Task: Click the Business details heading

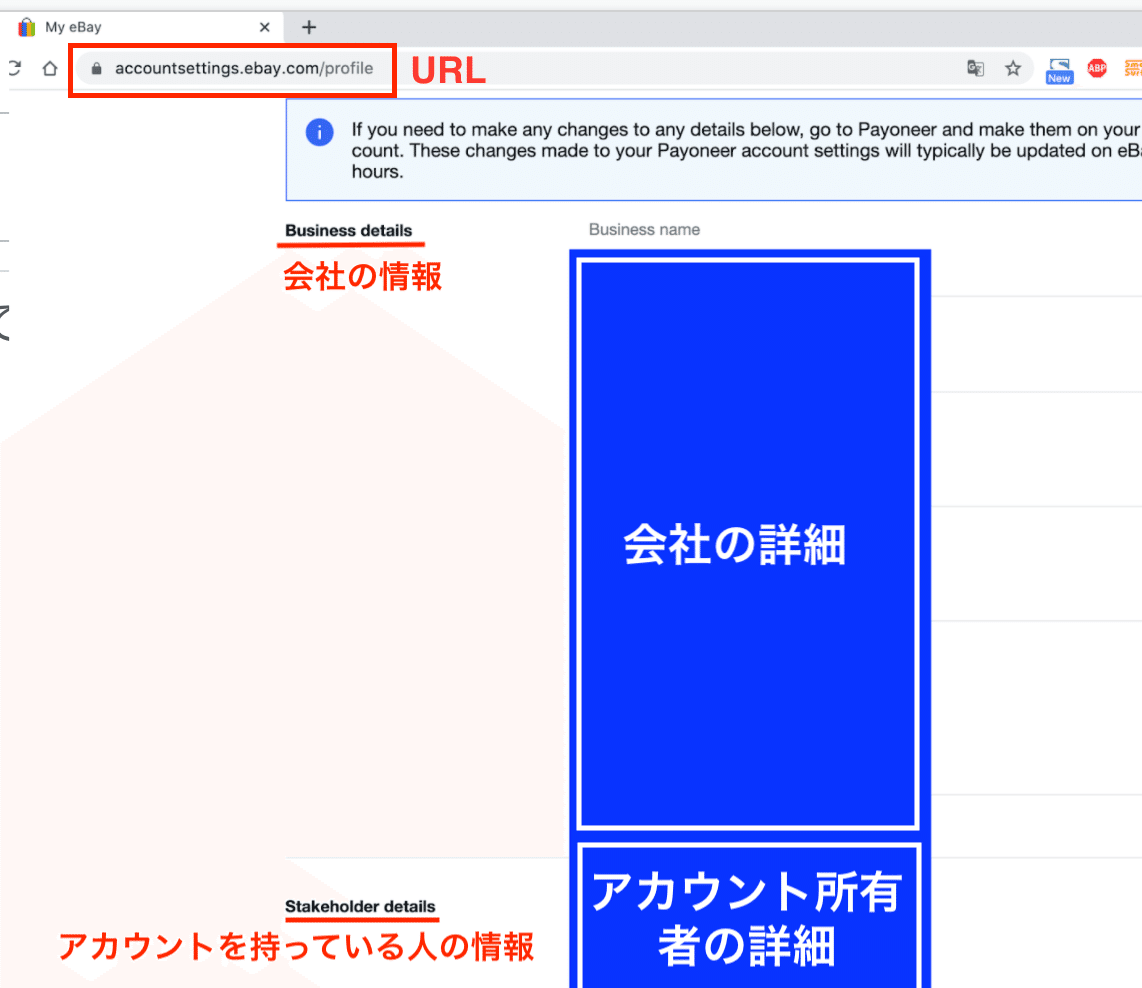Action: [348, 230]
